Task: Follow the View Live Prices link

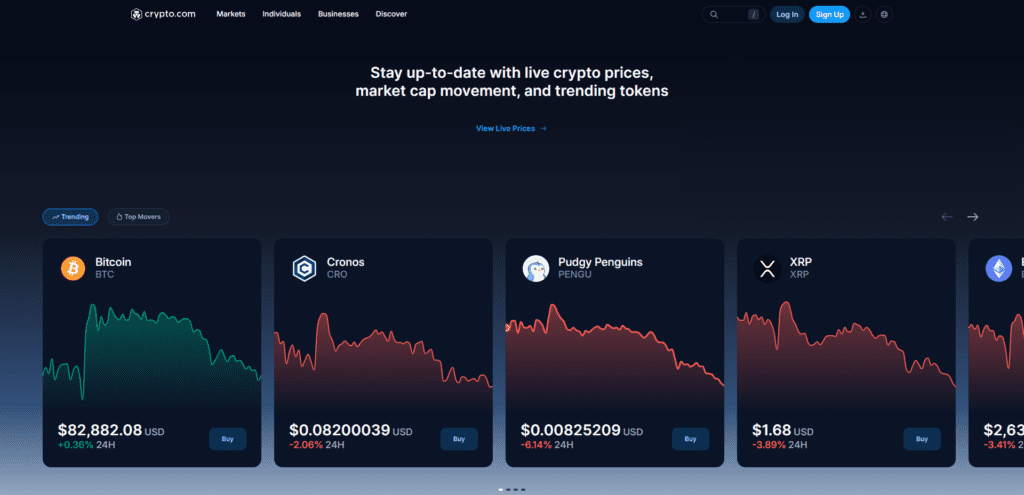Action: click(511, 129)
